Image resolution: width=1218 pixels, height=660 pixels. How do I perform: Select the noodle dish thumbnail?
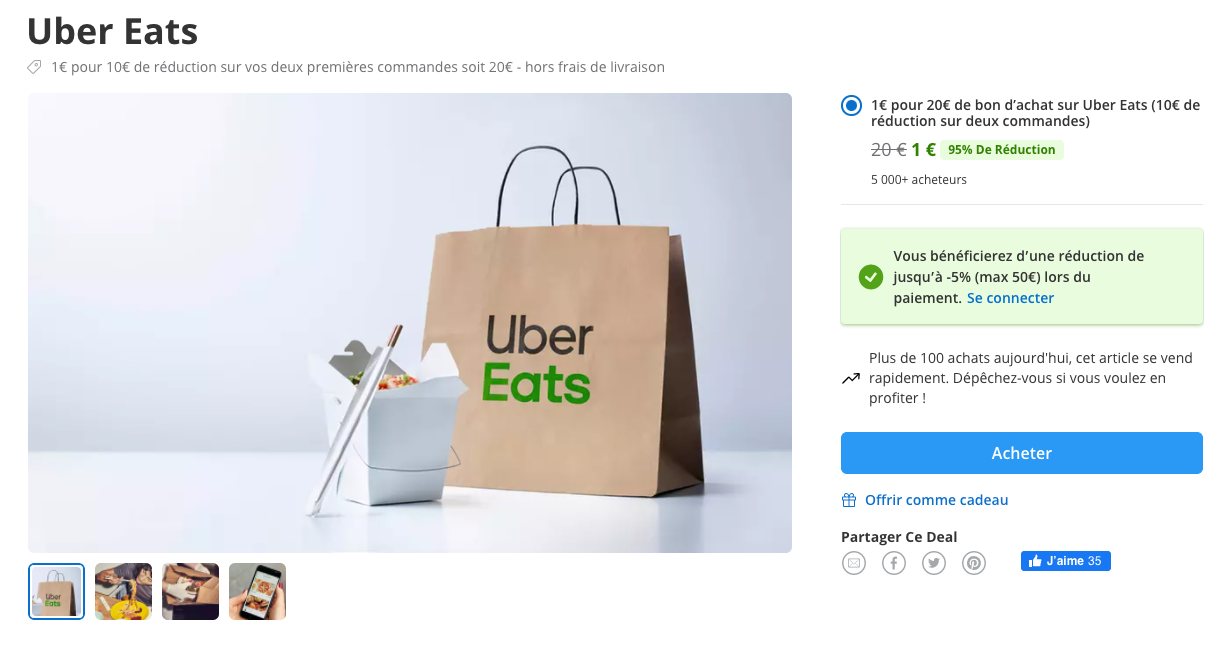[x=123, y=591]
